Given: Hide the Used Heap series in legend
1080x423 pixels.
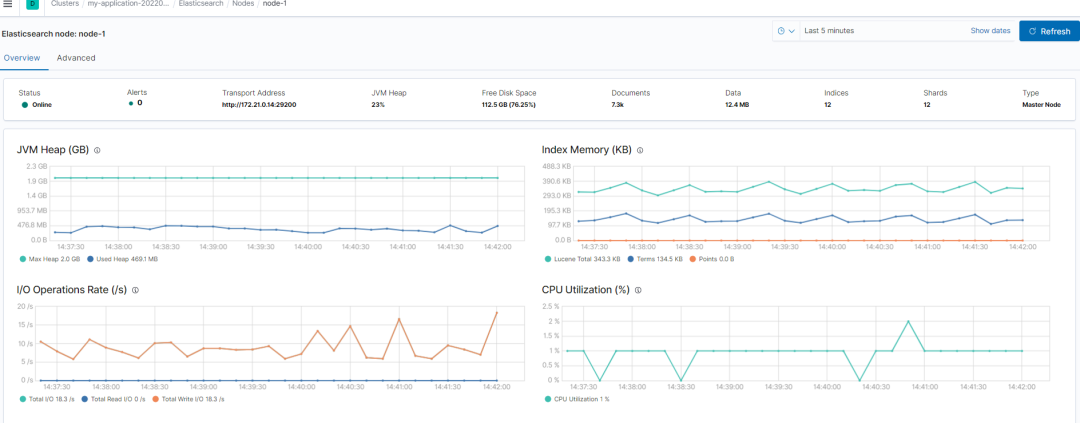Looking at the screenshot, I should 121,259.
